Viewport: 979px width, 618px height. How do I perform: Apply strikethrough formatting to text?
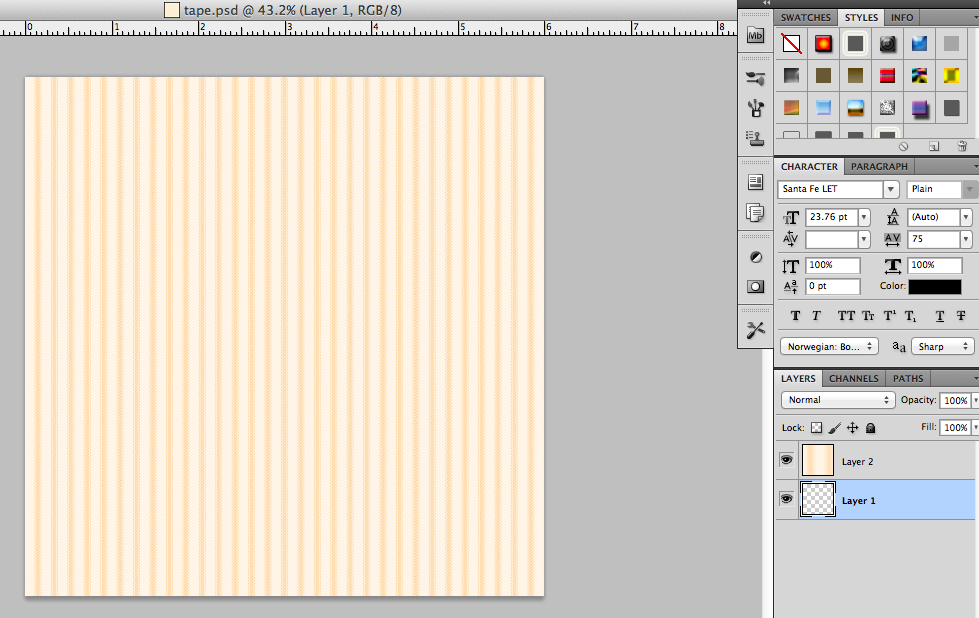point(960,315)
